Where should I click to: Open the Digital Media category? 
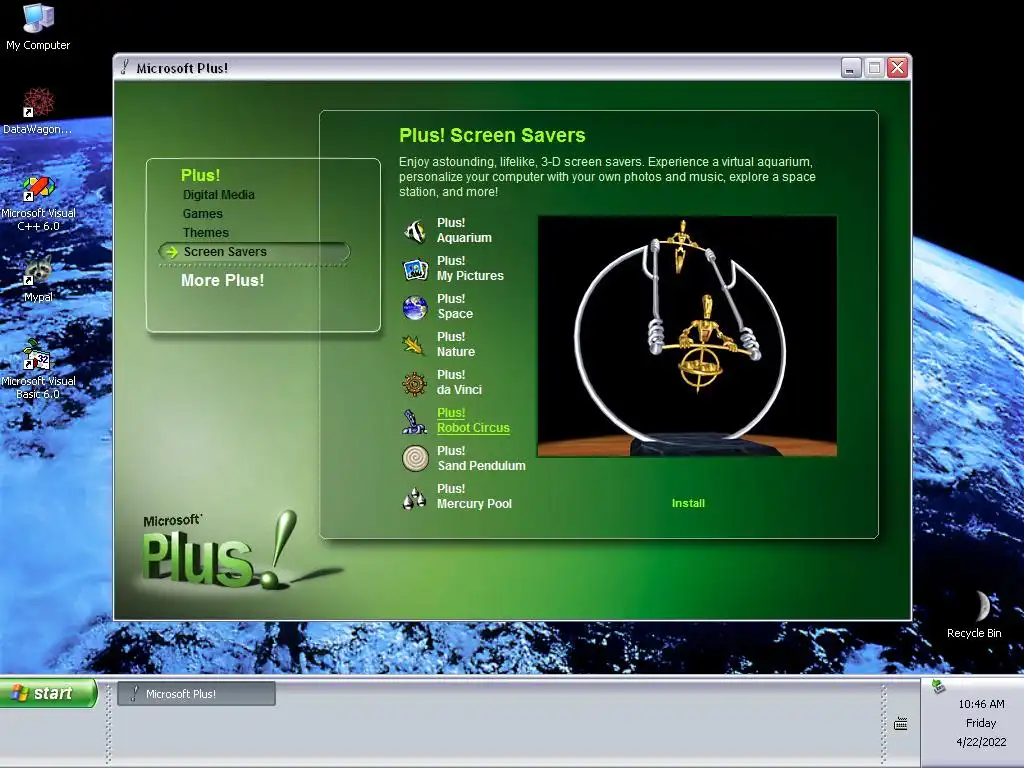pos(219,195)
